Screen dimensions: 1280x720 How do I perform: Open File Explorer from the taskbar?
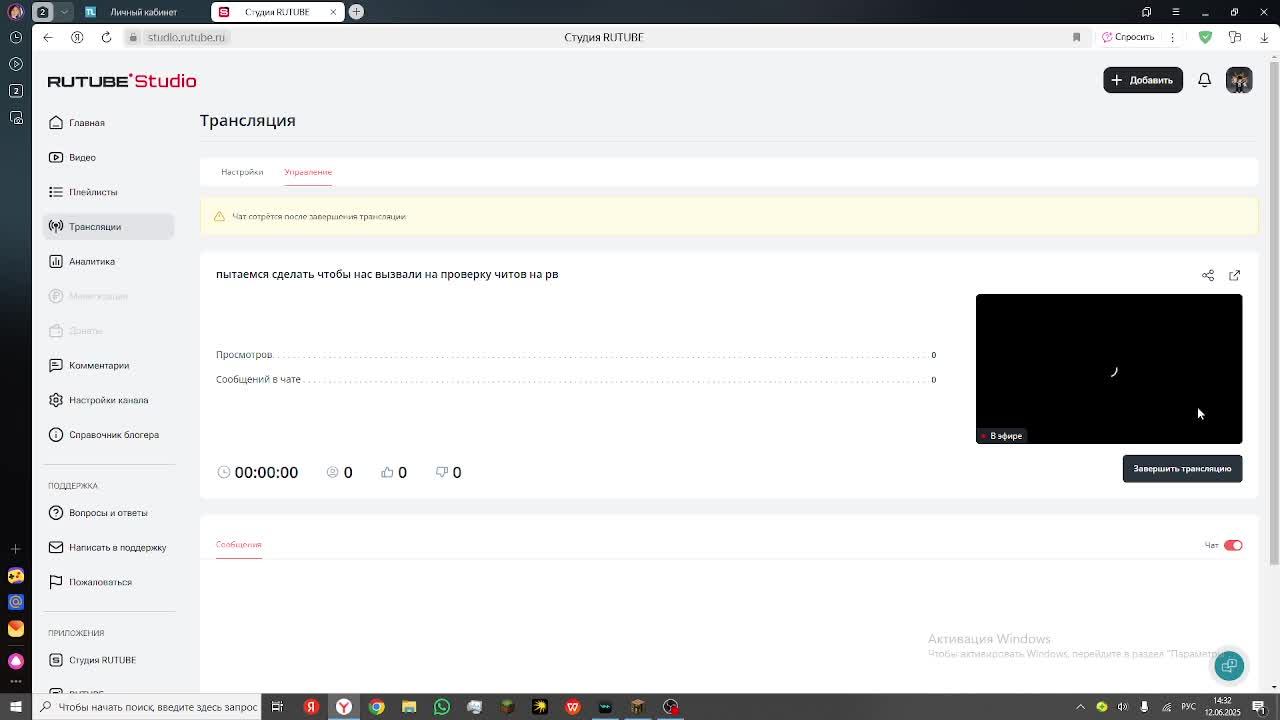pos(409,707)
